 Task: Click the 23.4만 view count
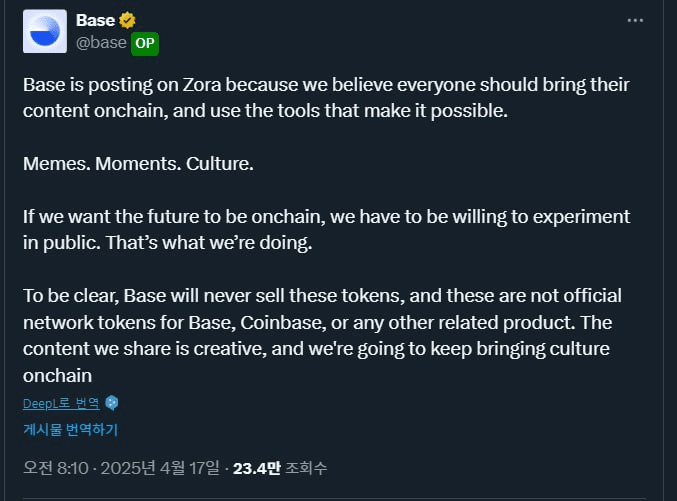coord(257,468)
